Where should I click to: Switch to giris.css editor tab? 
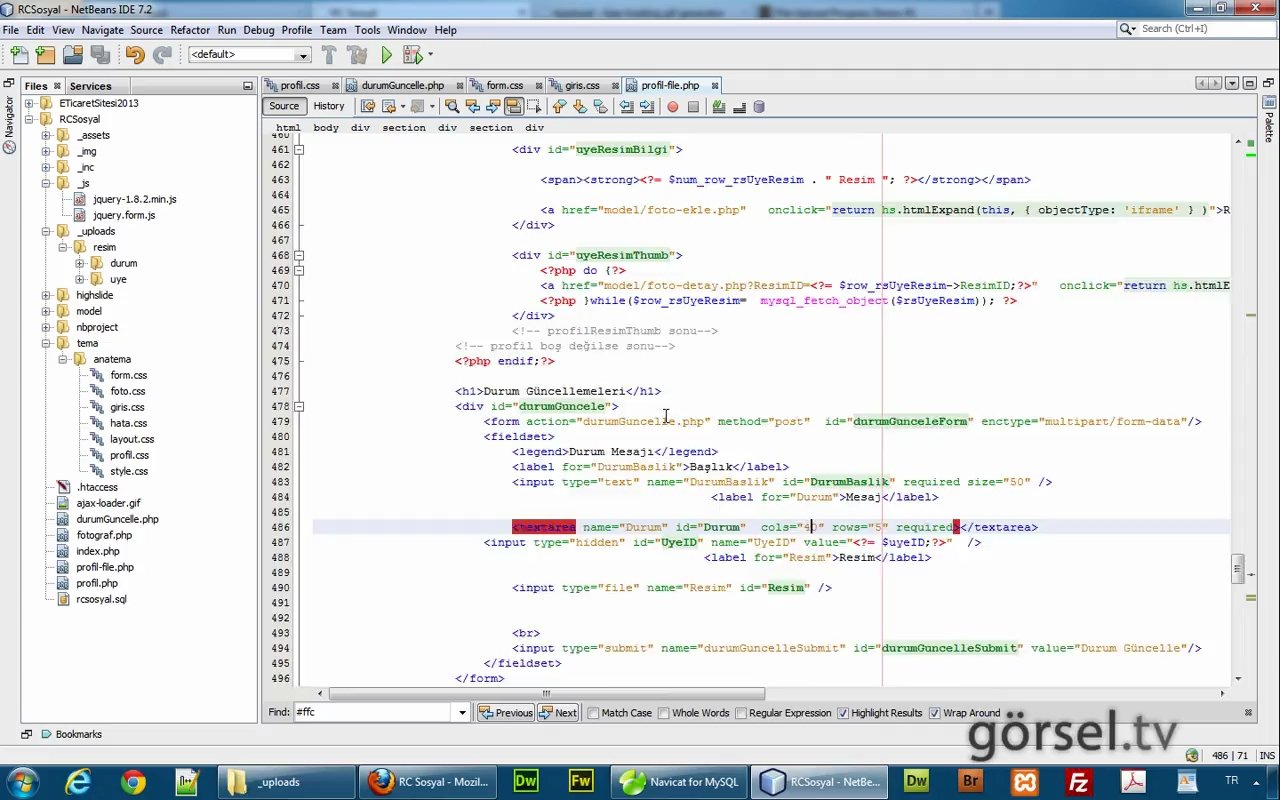[x=582, y=85]
